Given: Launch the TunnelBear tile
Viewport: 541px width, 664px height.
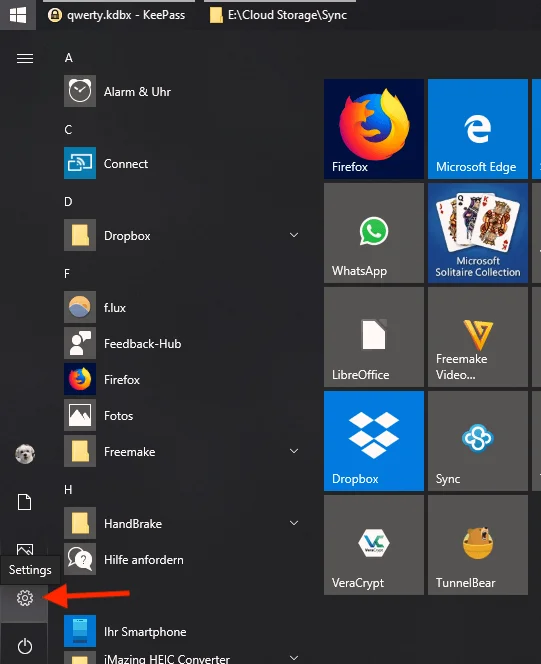Looking at the screenshot, I should pyautogui.click(x=478, y=545).
